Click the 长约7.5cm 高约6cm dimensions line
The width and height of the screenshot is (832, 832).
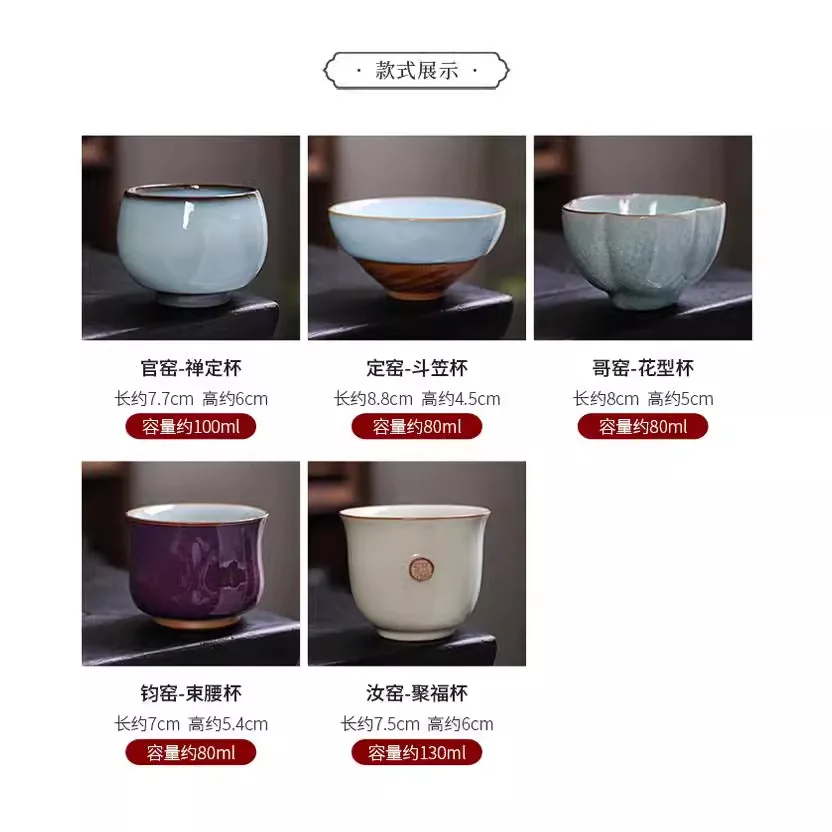click(x=417, y=724)
